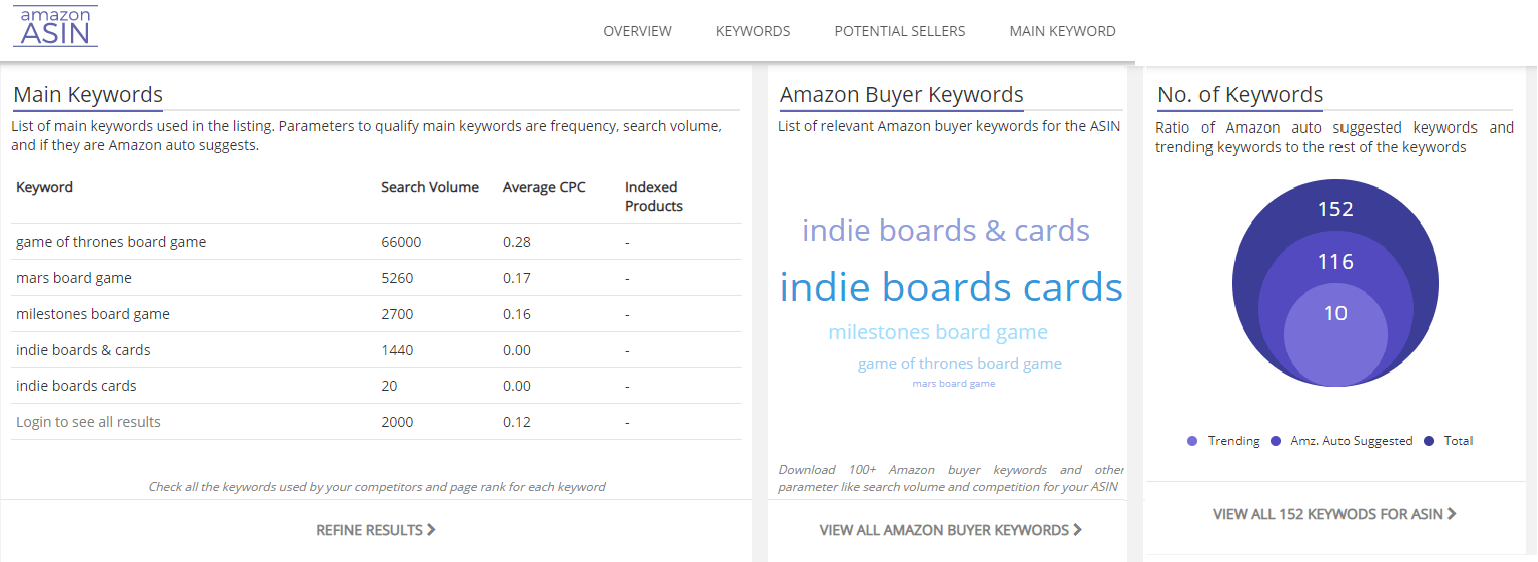This screenshot has width=1538, height=562.
Task: Click the outer circle labeled 152
Action: click(1335, 208)
